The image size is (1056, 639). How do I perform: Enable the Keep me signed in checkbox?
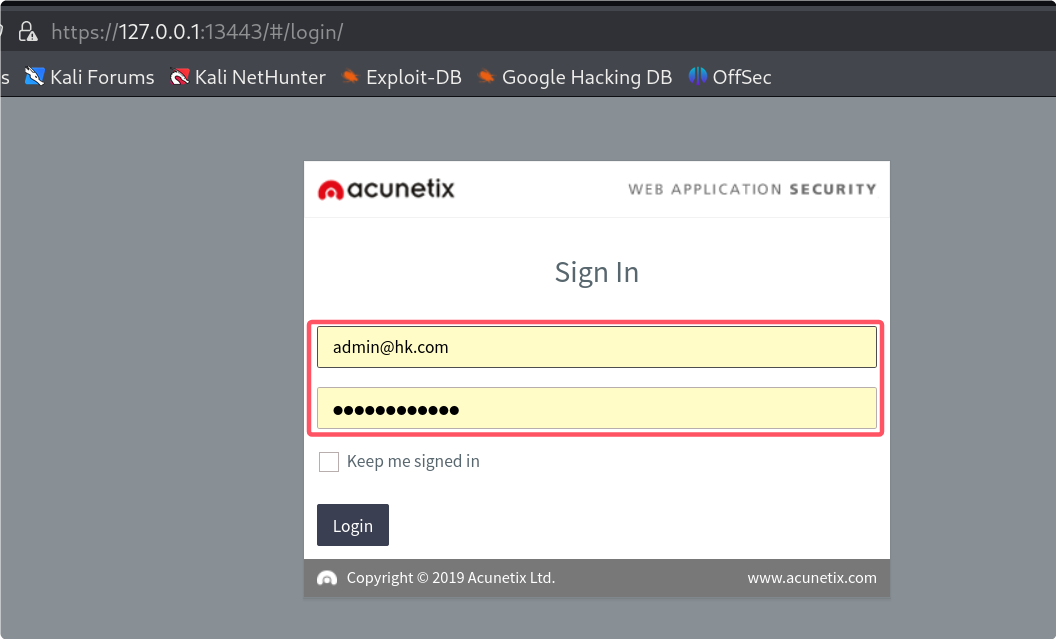[x=329, y=462]
